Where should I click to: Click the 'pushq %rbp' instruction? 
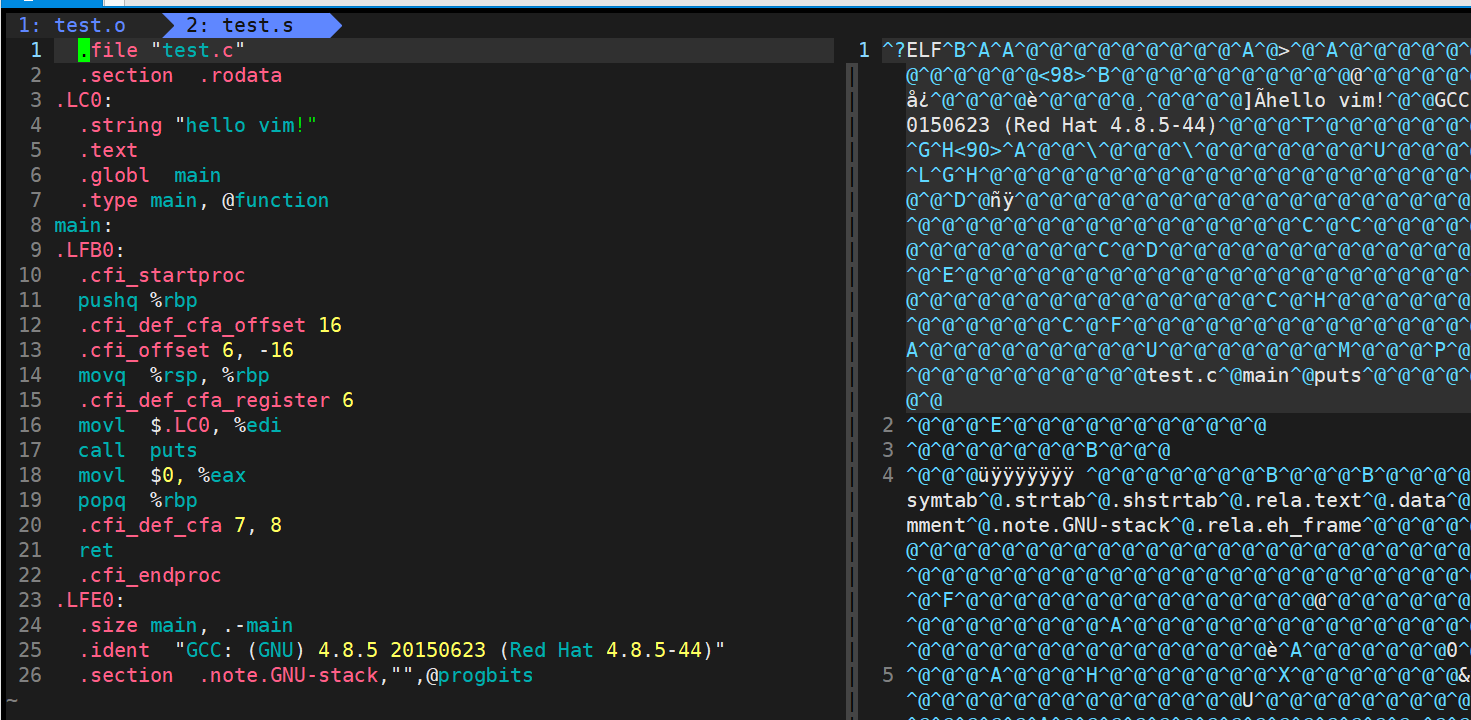[138, 300]
